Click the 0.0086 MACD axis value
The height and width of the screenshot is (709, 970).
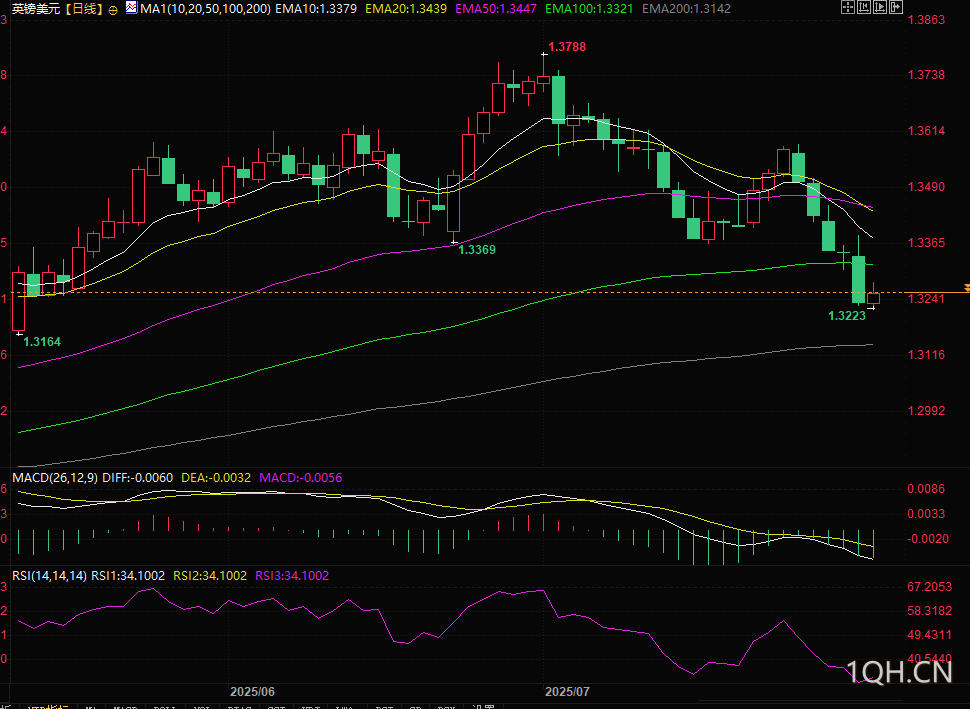(x=926, y=489)
